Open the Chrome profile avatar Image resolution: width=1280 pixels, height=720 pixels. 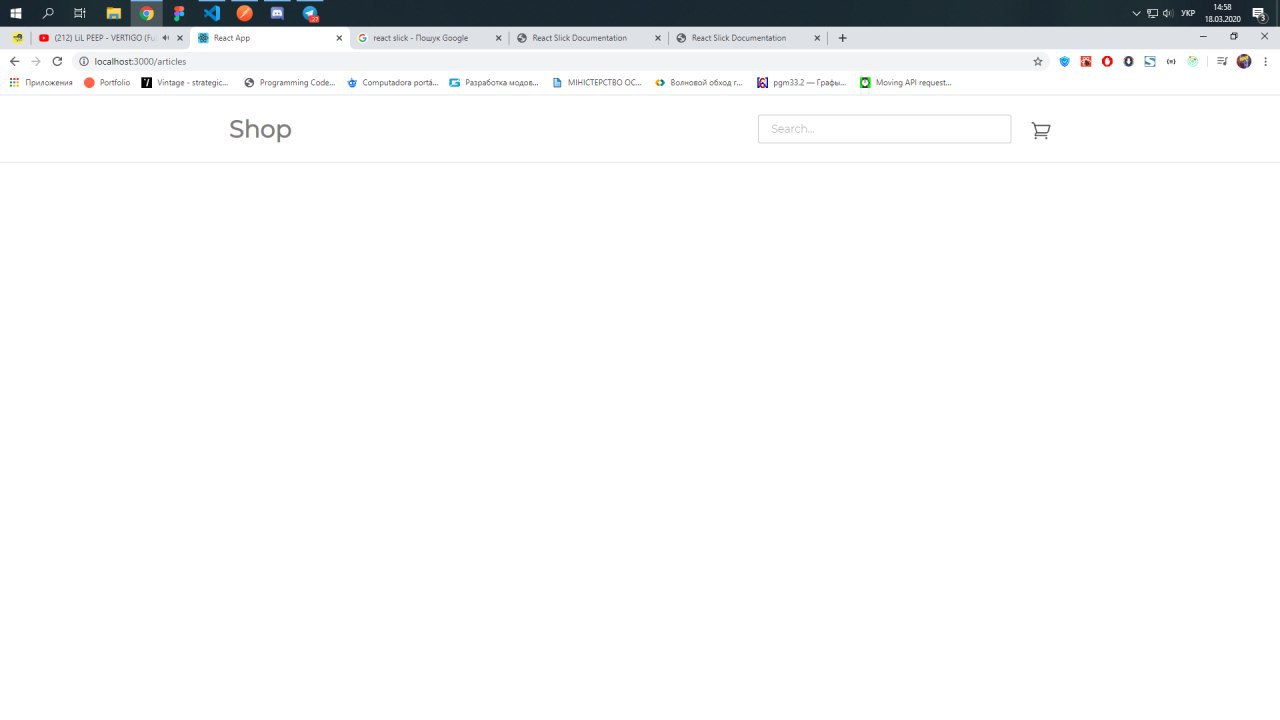click(x=1244, y=61)
